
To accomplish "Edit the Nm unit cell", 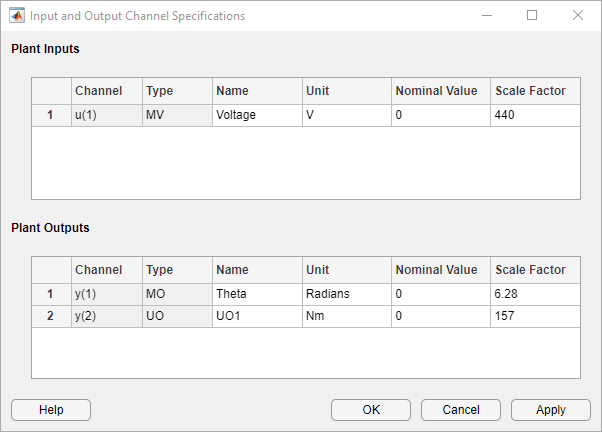I will [346, 316].
